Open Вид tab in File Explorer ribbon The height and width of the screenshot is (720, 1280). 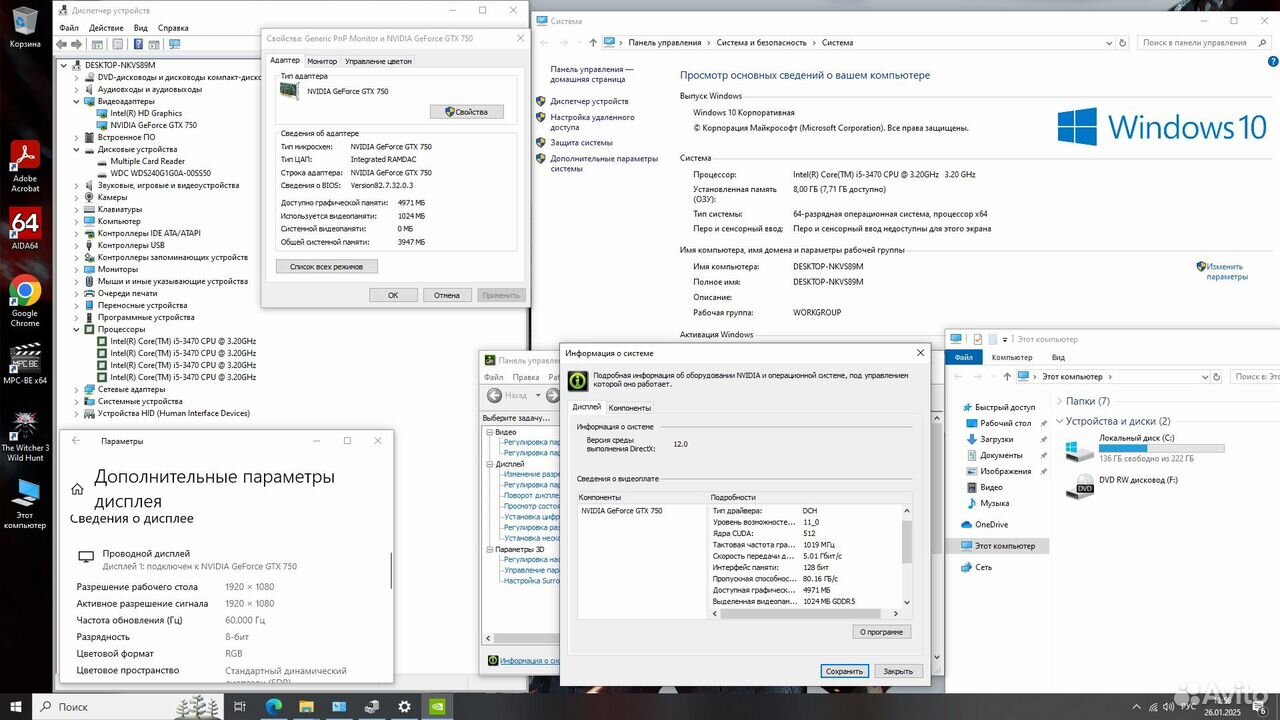point(1058,357)
